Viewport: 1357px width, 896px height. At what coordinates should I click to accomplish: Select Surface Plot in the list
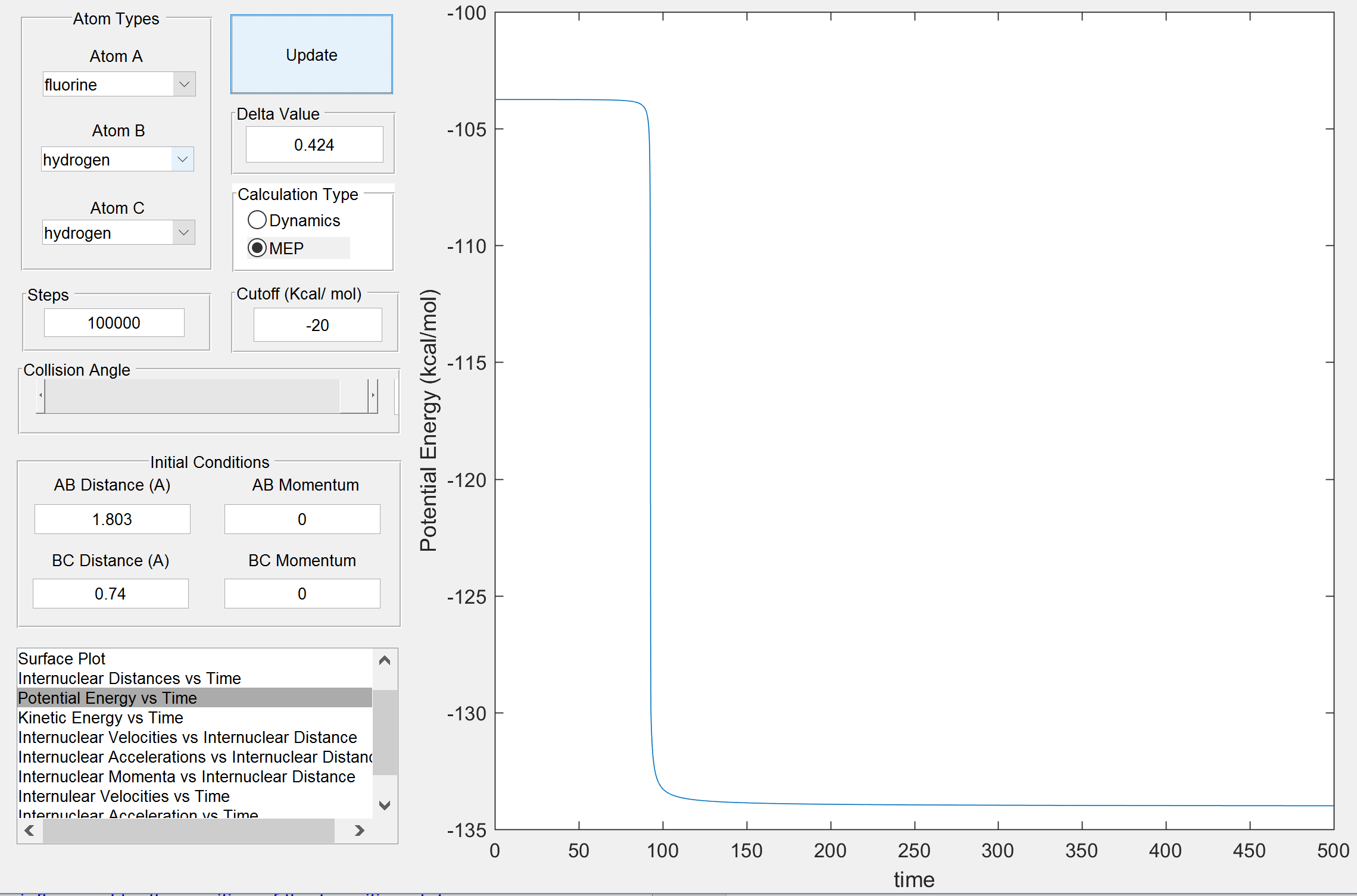[62, 658]
